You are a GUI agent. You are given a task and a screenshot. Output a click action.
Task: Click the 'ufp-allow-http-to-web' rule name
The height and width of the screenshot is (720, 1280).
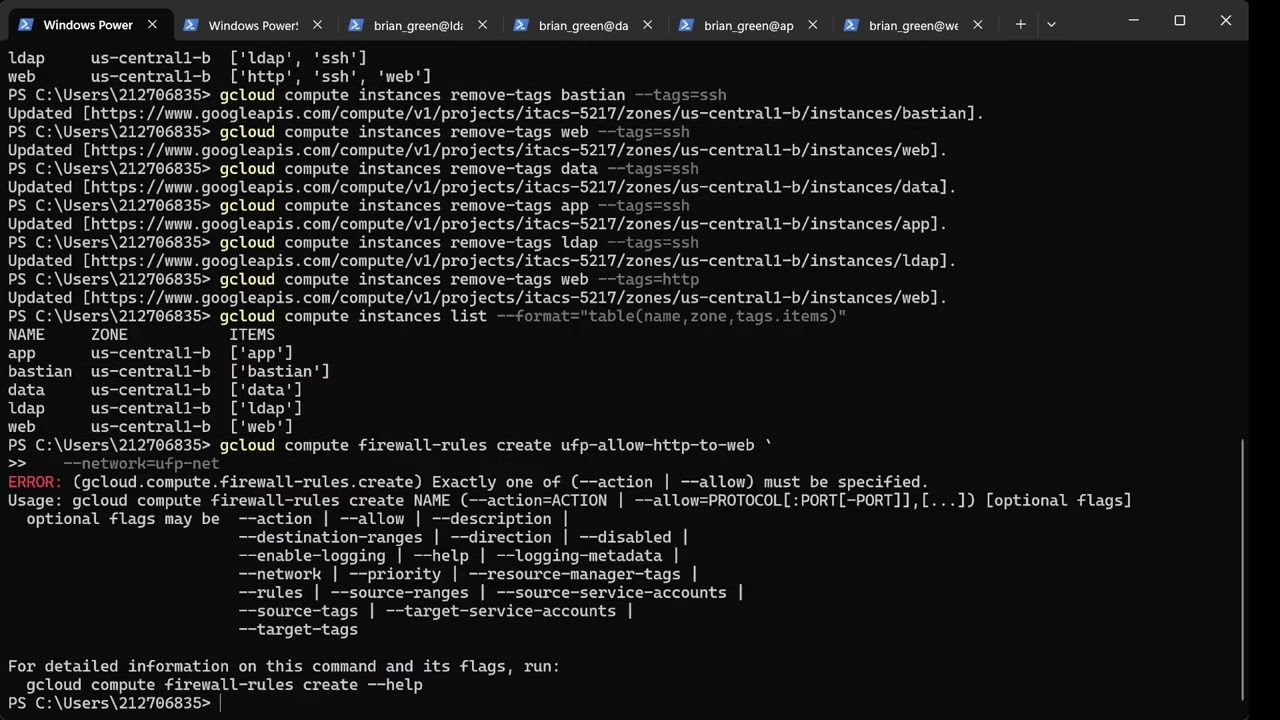tap(657, 445)
